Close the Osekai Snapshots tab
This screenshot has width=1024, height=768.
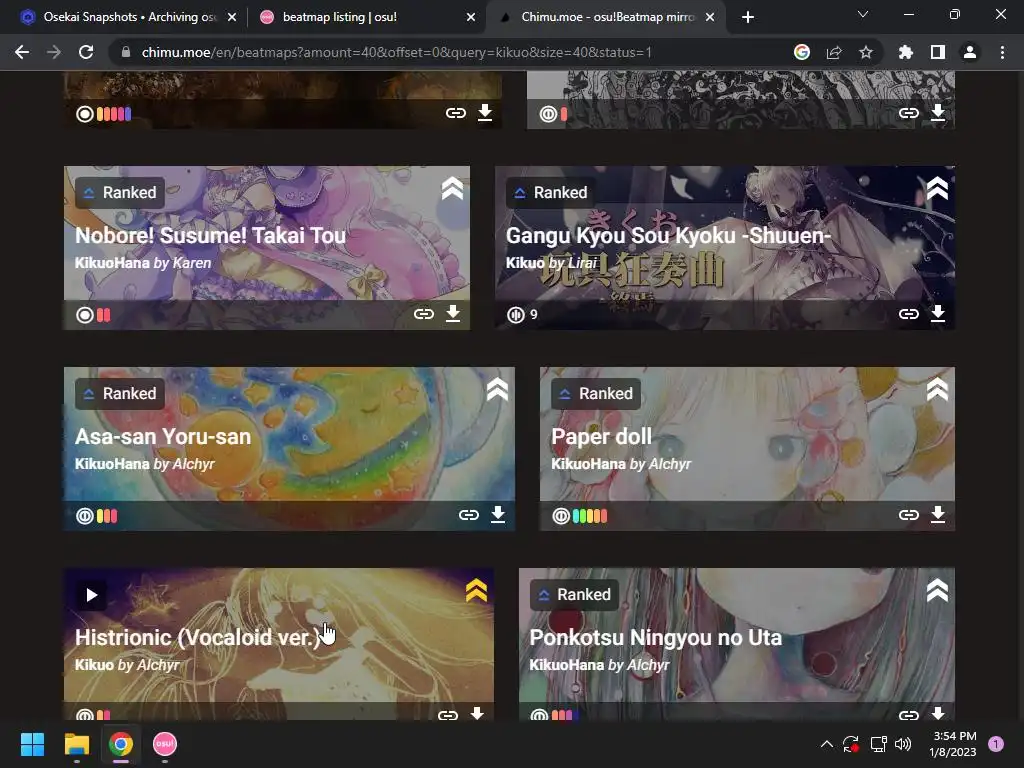pyautogui.click(x=232, y=18)
